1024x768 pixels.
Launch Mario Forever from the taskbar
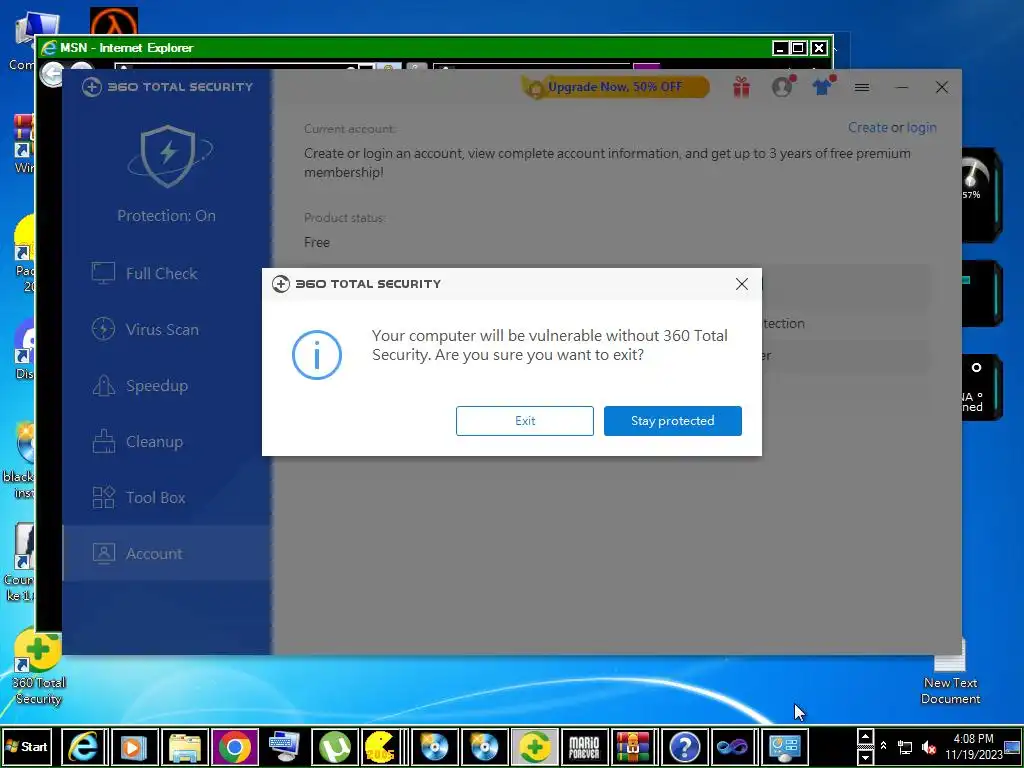(584, 746)
